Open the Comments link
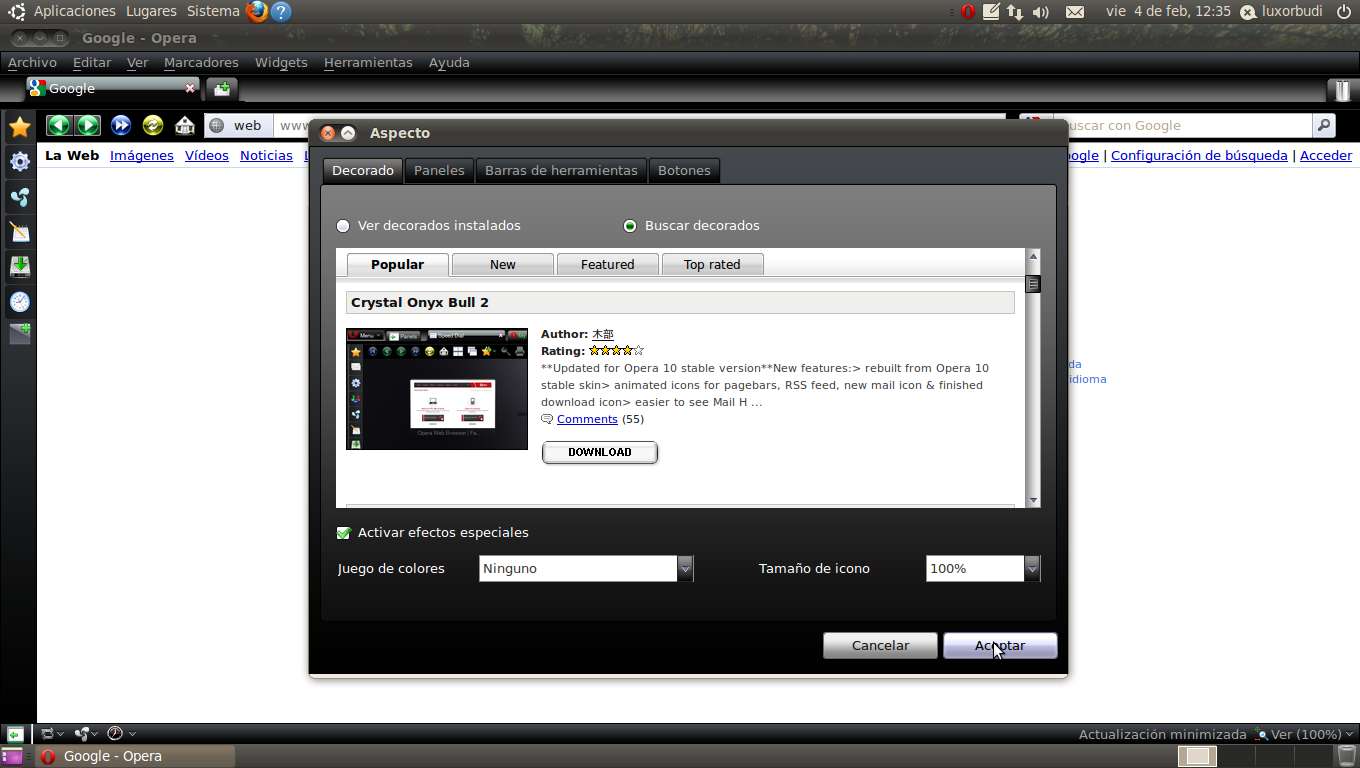Image resolution: width=1360 pixels, height=768 pixels. [x=587, y=419]
